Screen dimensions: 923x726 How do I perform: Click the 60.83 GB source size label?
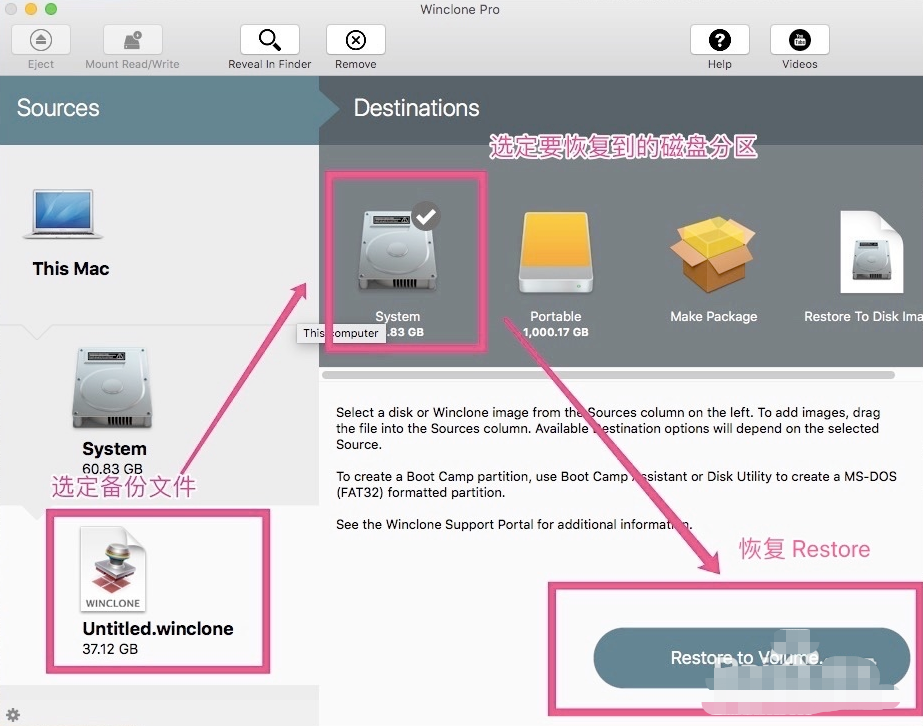[x=112, y=469]
